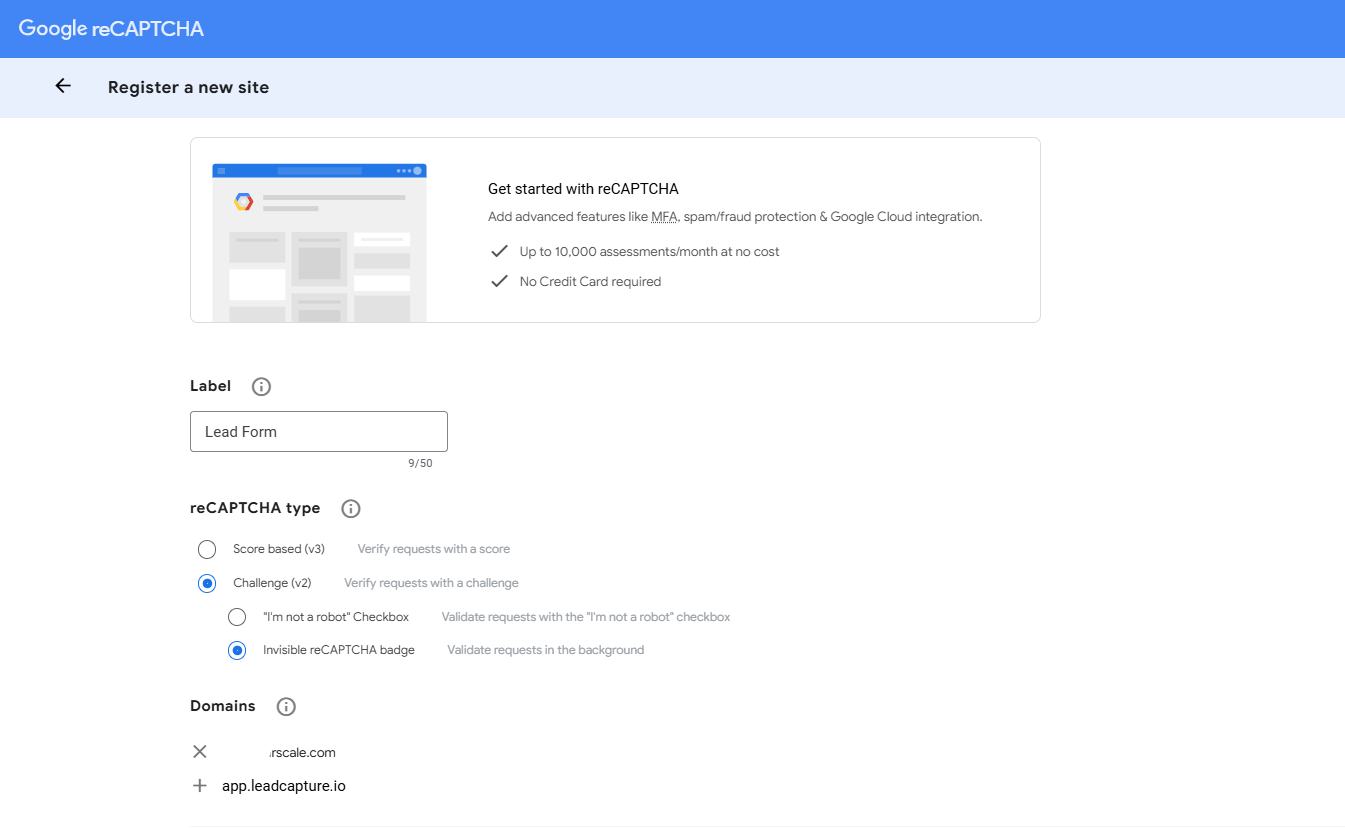Screen dimensions: 1345x828
Task: Open the Domains info icon
Action: click(286, 707)
